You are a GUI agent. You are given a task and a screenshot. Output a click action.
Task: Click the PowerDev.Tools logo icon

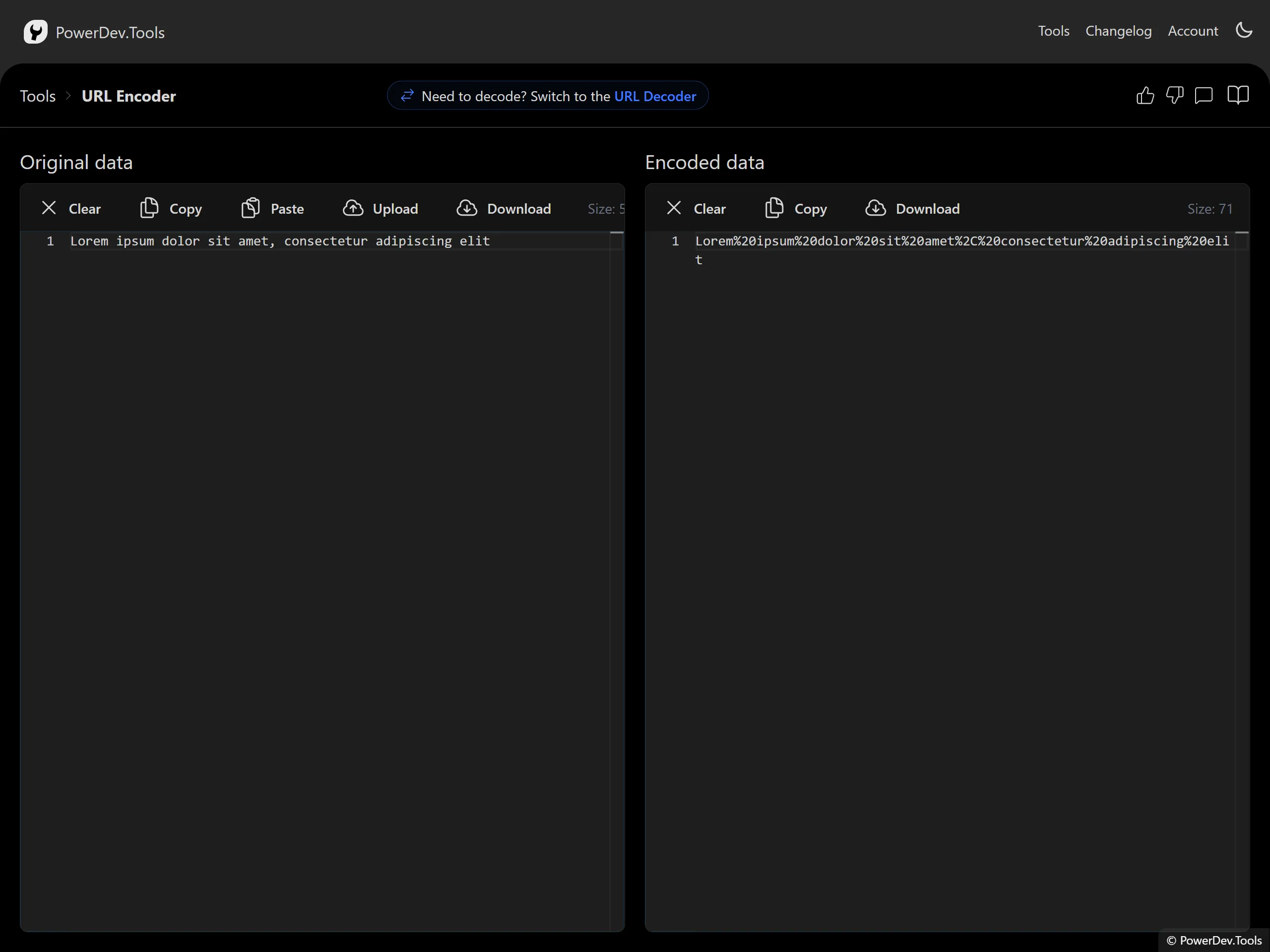(35, 32)
